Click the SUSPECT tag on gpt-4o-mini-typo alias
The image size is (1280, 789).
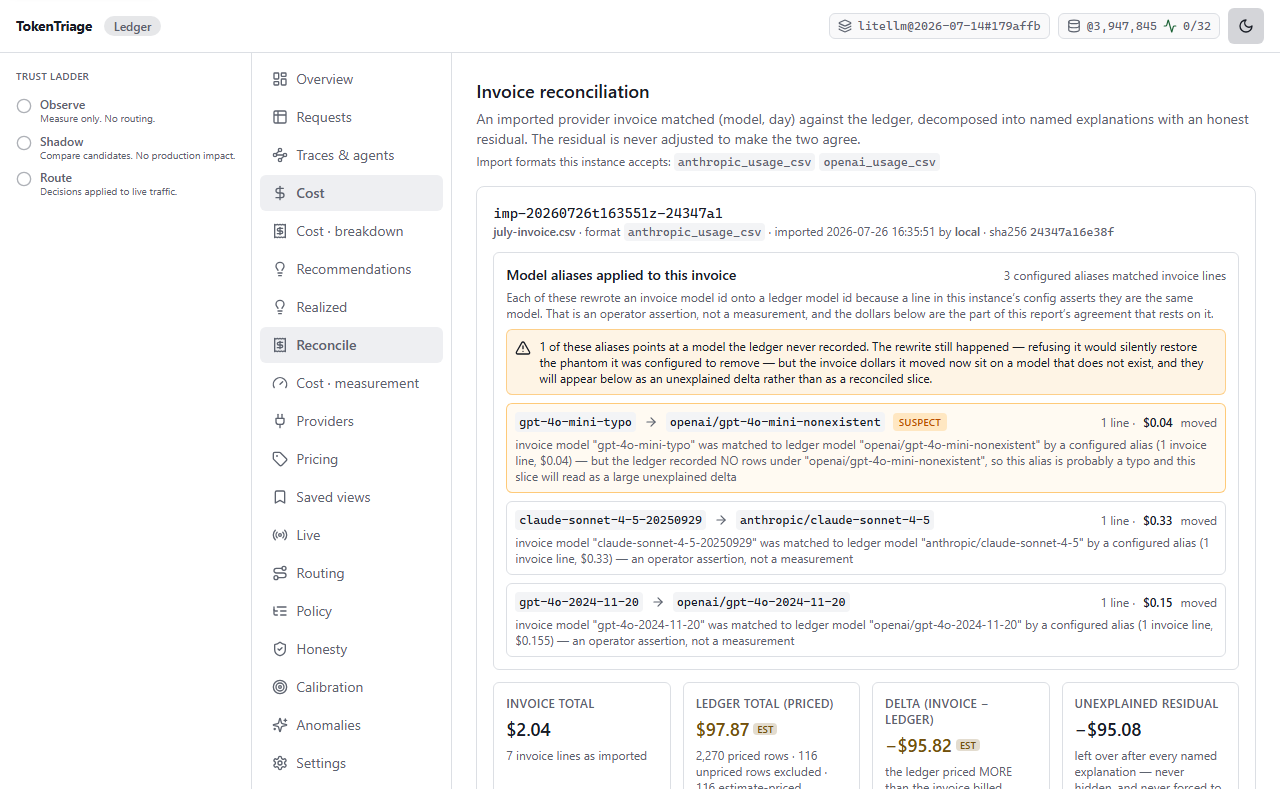[919, 422]
